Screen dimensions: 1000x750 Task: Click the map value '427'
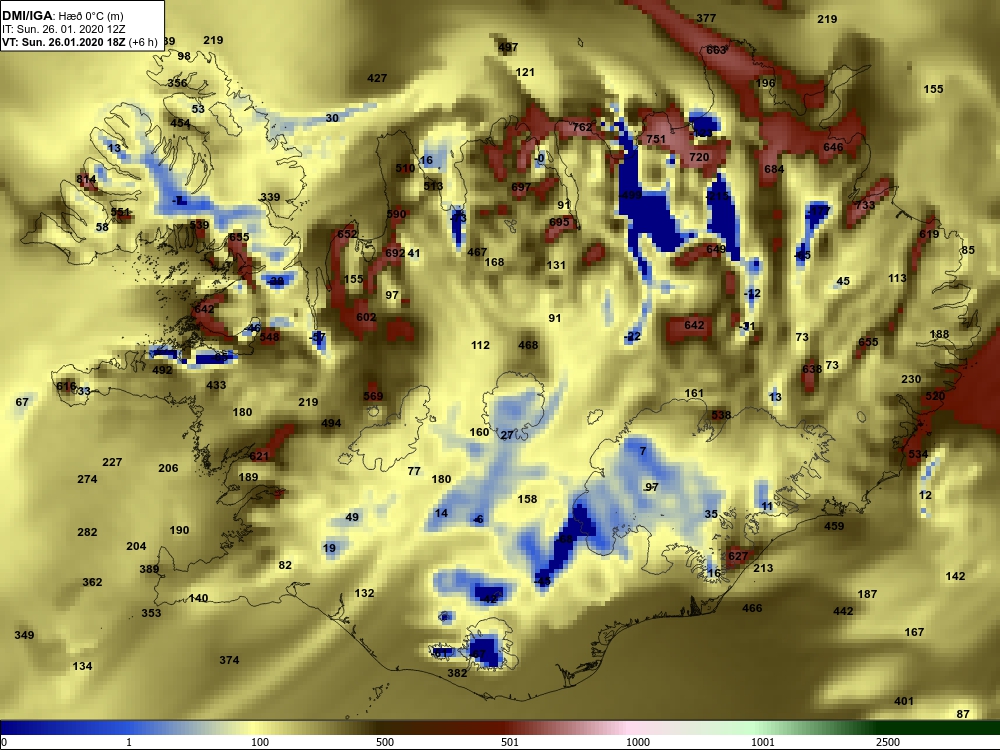pyautogui.click(x=377, y=78)
